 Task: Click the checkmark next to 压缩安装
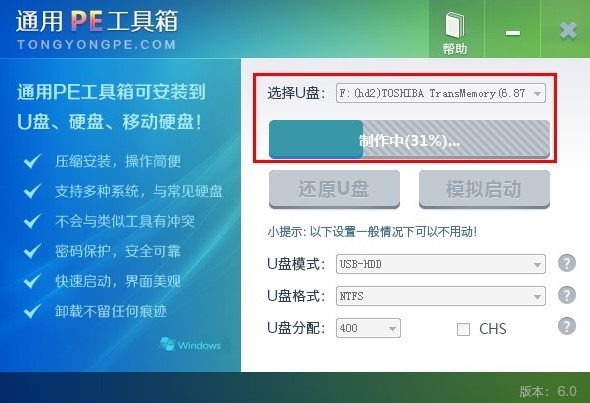[32, 161]
